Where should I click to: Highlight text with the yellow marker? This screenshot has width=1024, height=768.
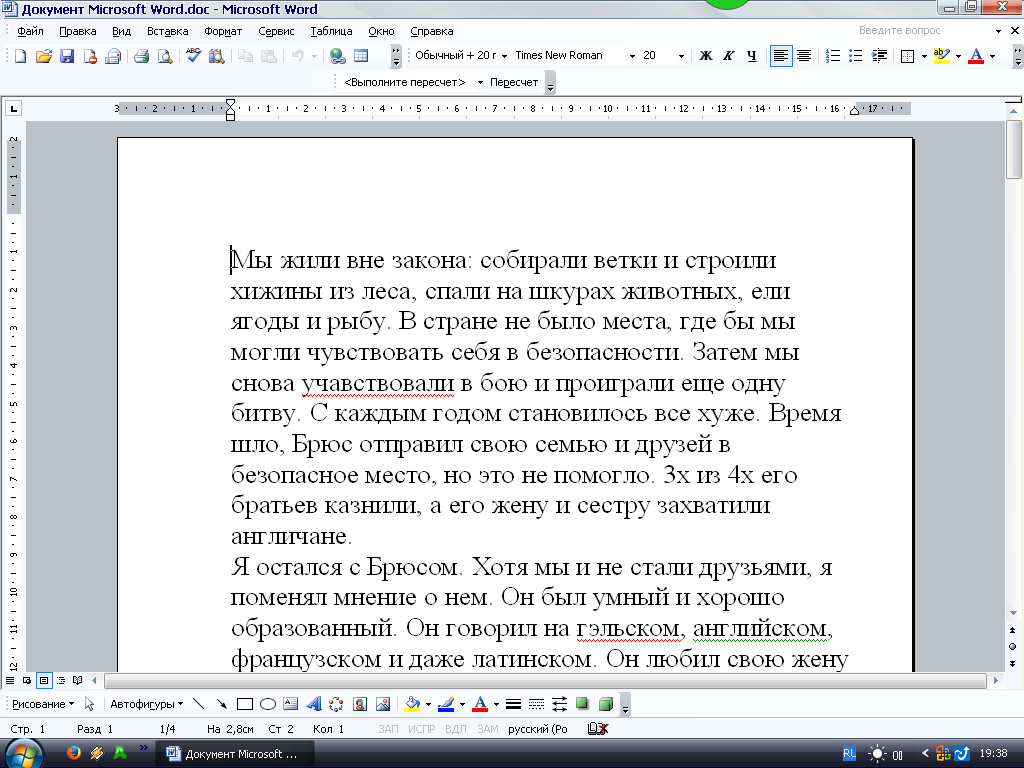pos(941,56)
